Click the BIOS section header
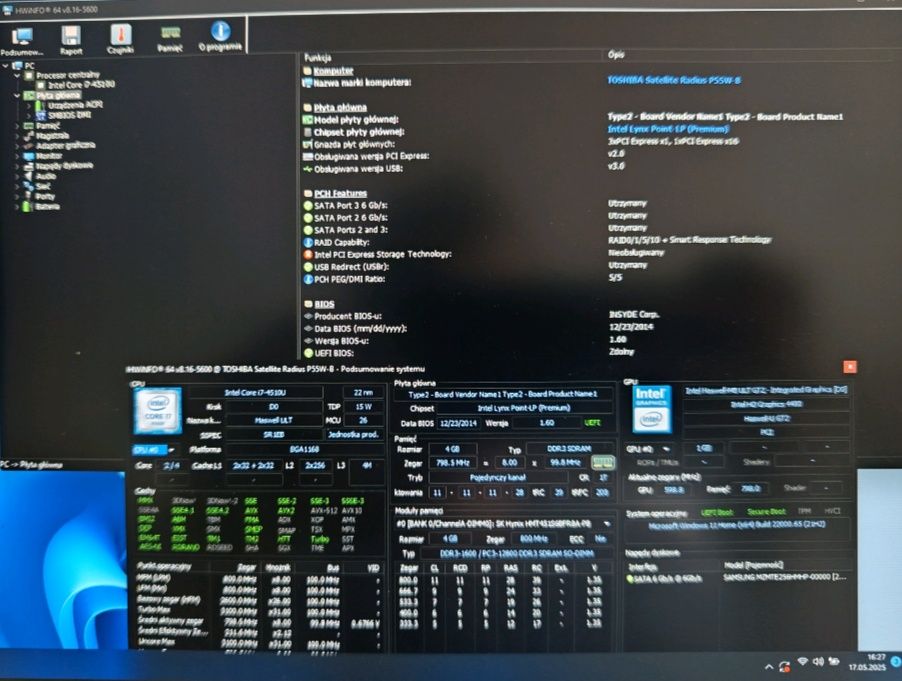Image resolution: width=902 pixels, height=681 pixels. pos(324,304)
